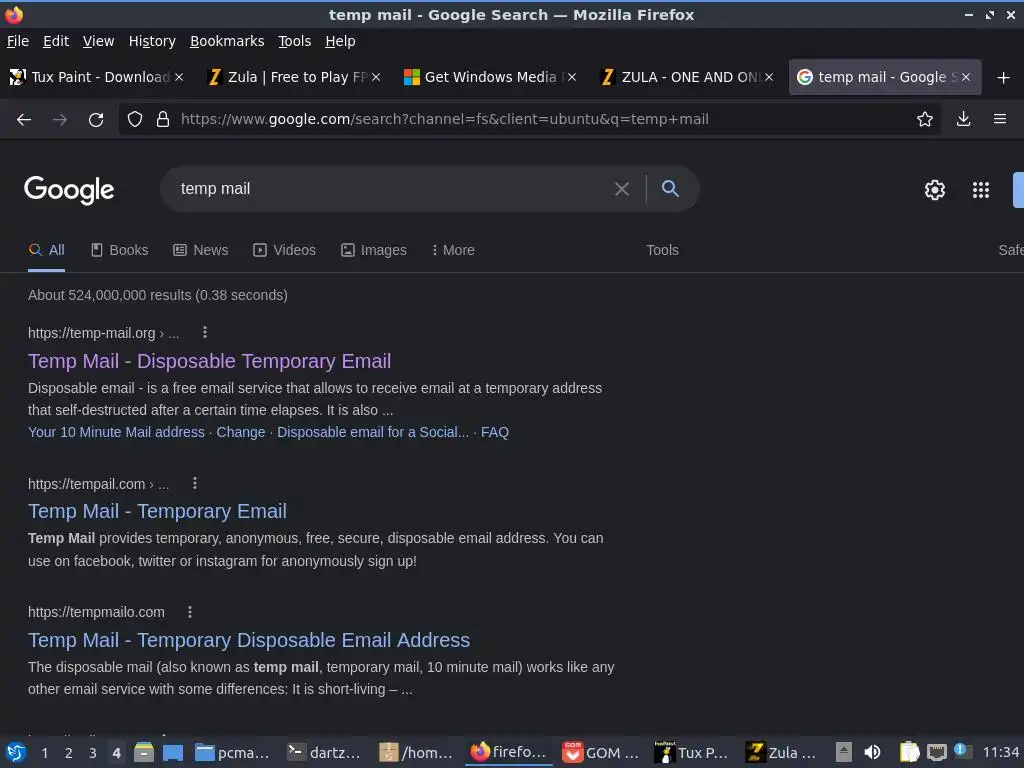The height and width of the screenshot is (768, 1024).
Task: Bookmark this page with the star icon
Action: click(x=925, y=119)
